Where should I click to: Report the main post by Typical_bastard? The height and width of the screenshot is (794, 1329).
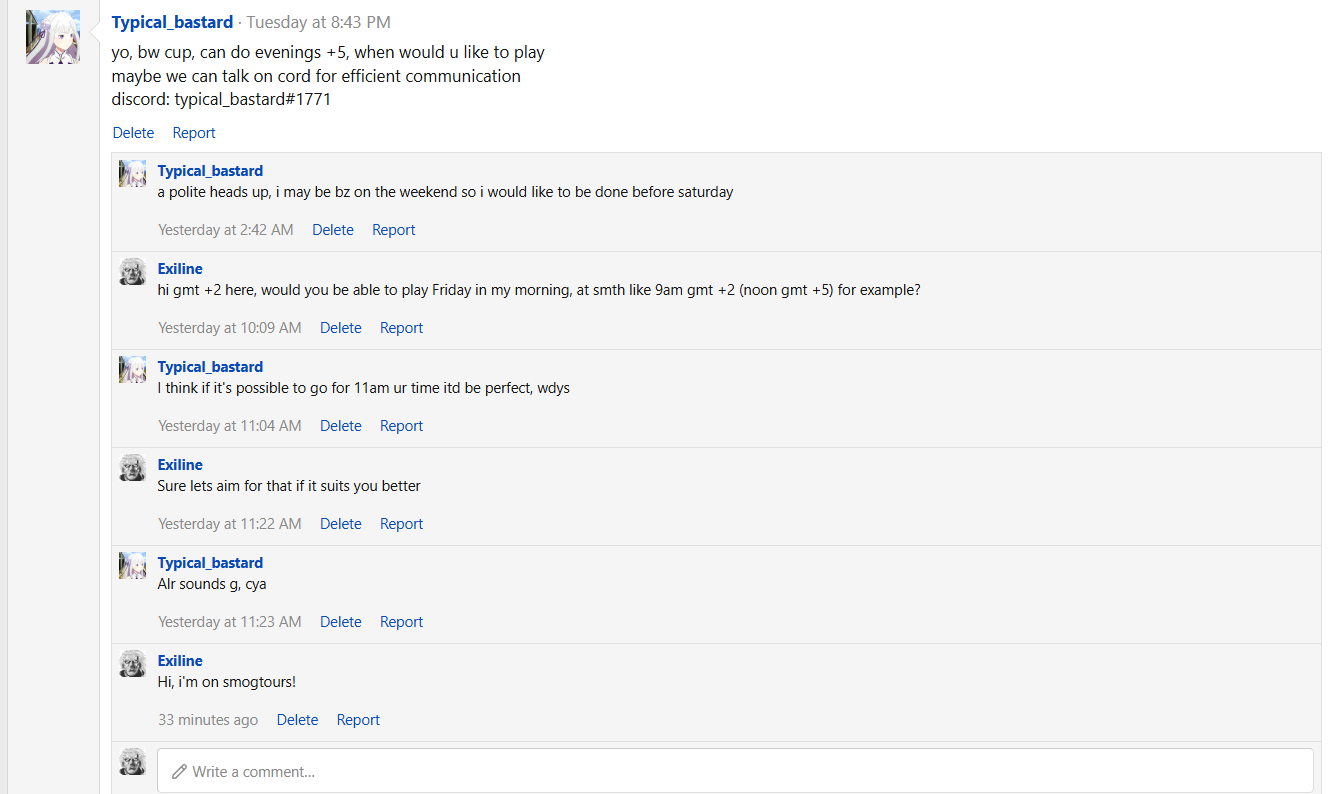(194, 133)
